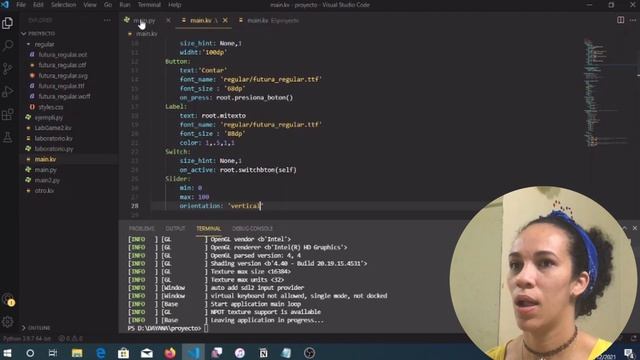Open styles.css in Explorer
Screen dimensions: 640x360
point(51,107)
